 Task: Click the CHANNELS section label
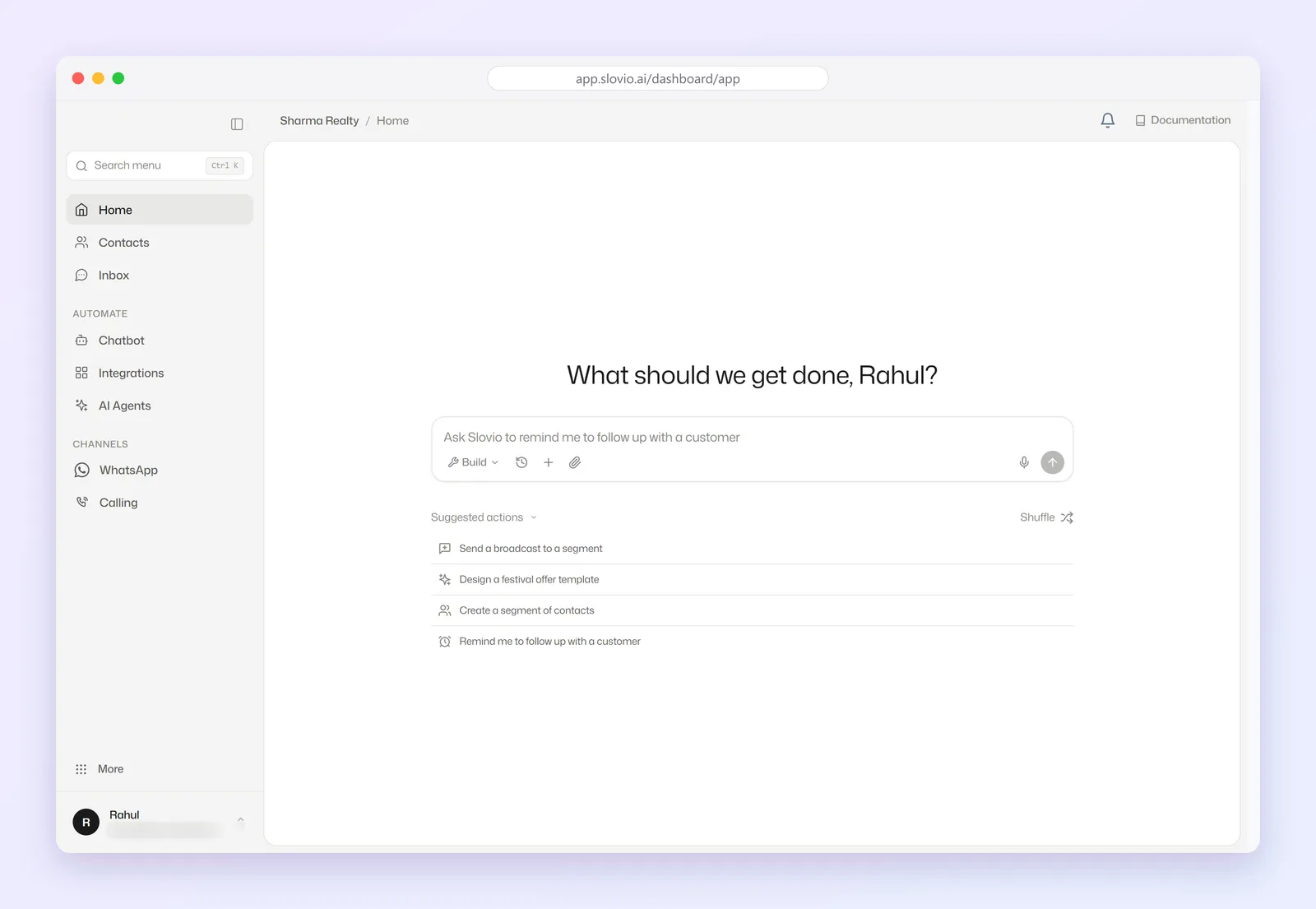coord(100,444)
